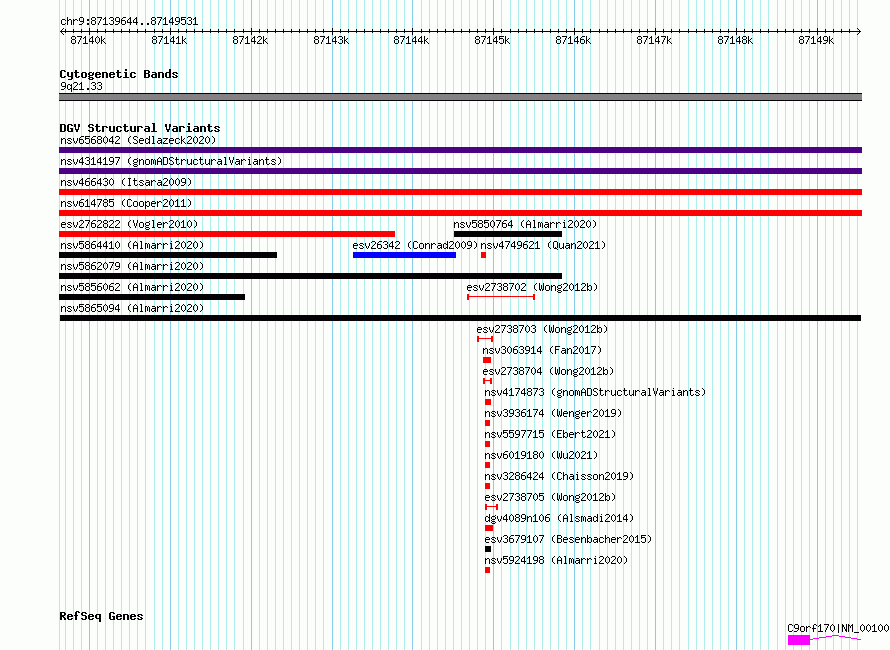Open nsv5864410 (Almarri2020) variant label

[x=132, y=245]
